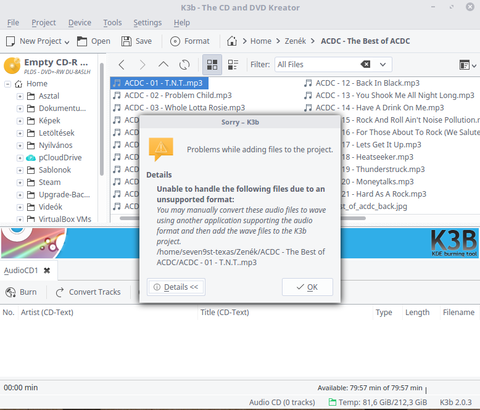Screen dimensions: 480x410
Task: Select the Thunderstruck.mp3 file
Action: pos(383,169)
